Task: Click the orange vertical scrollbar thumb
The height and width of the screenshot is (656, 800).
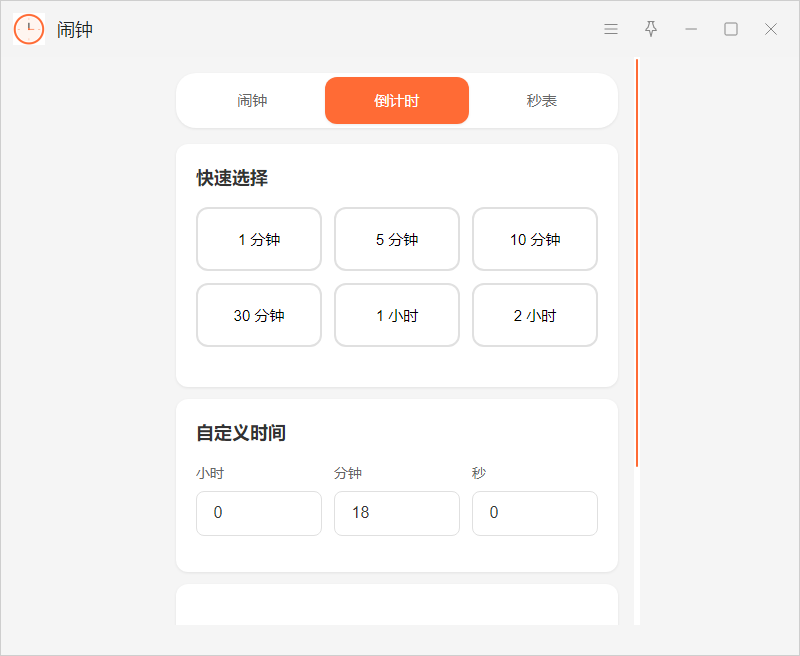Action: [637, 260]
